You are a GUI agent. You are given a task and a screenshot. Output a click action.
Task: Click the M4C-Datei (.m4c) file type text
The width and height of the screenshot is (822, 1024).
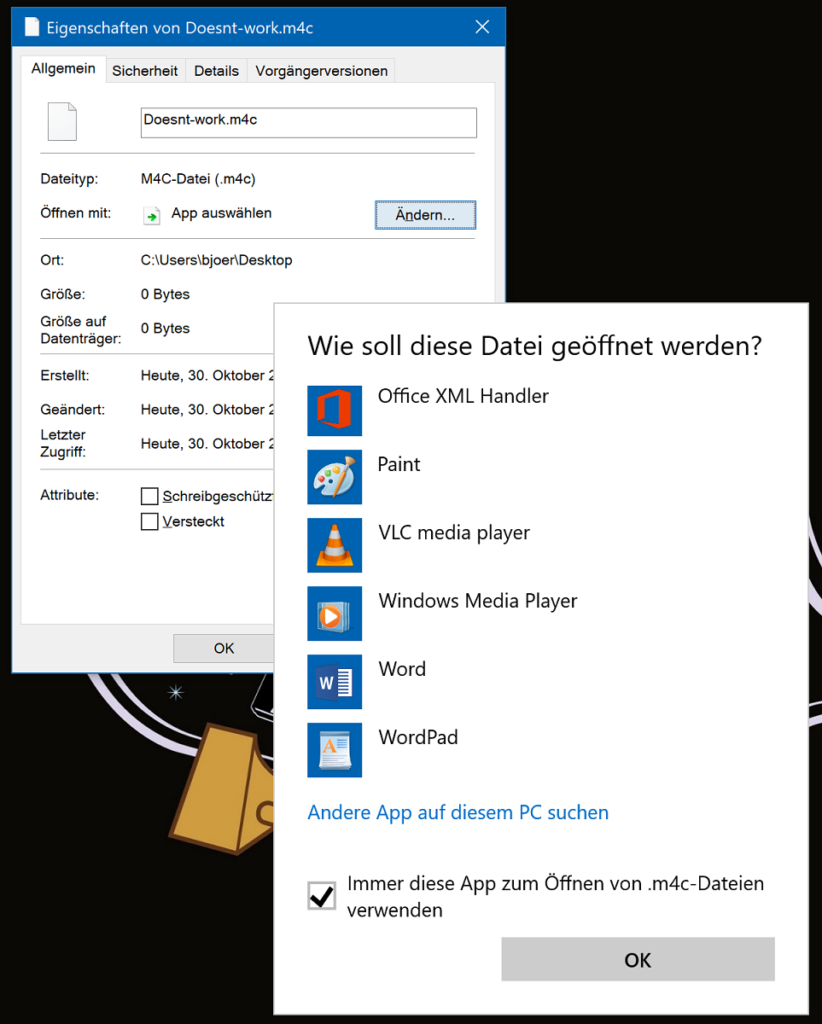click(198, 179)
